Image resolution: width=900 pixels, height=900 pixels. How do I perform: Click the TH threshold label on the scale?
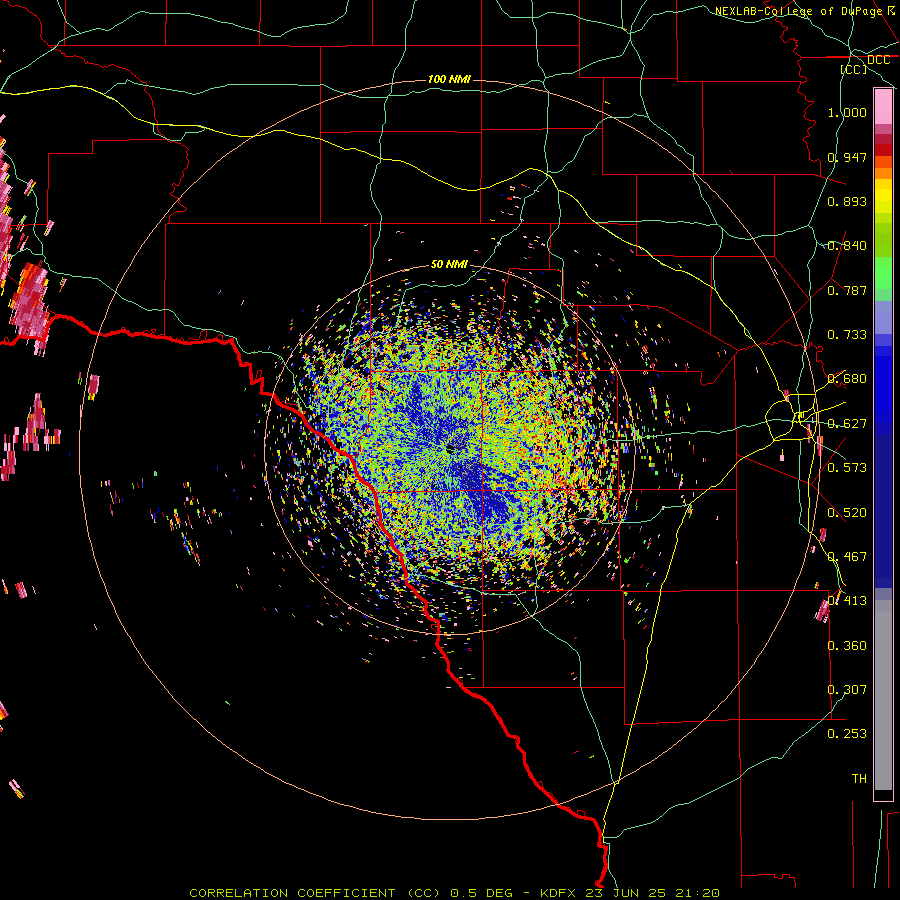click(x=859, y=779)
